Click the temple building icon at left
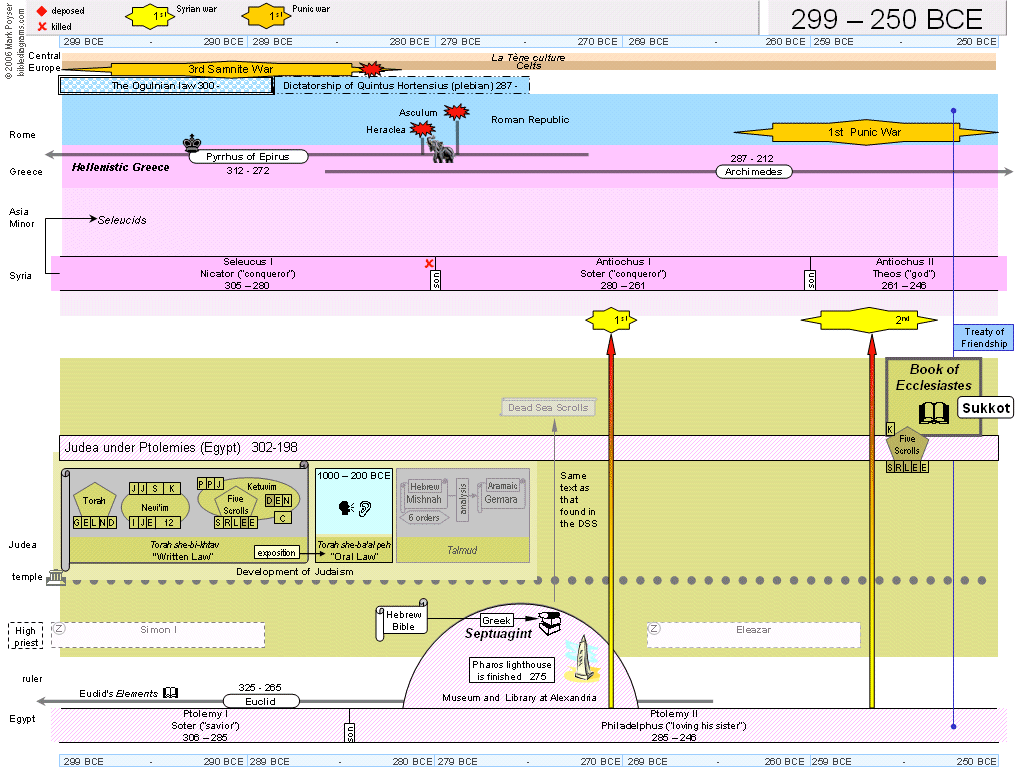Screen dimensions: 1024x768 [55, 577]
